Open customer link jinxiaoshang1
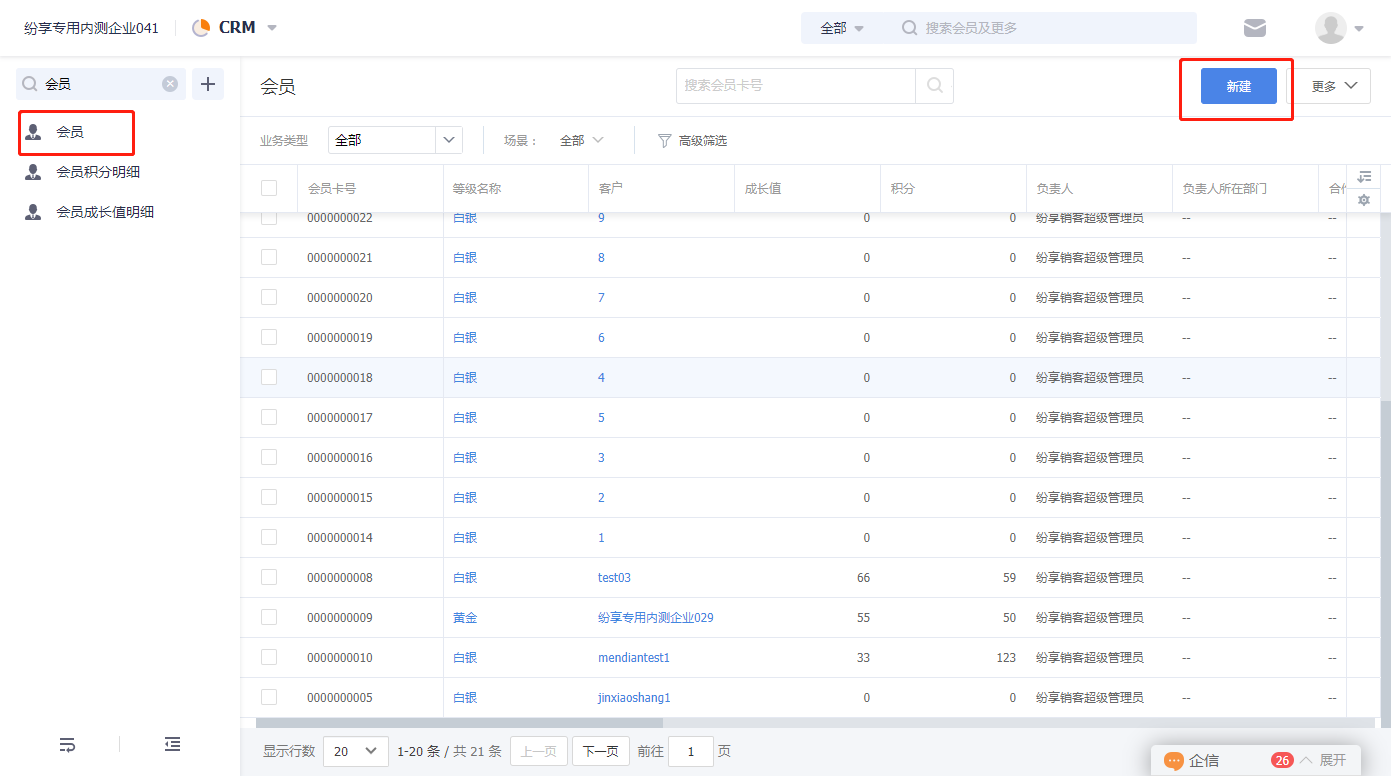1391x776 pixels. tap(634, 698)
